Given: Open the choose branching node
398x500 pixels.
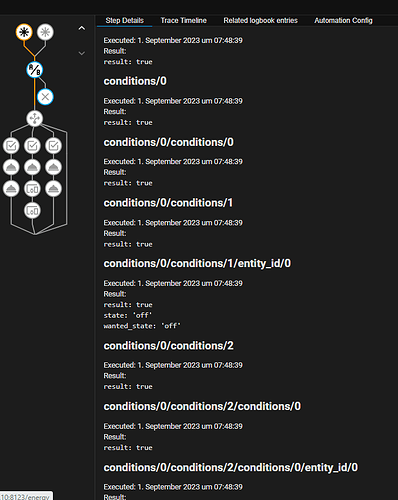Looking at the screenshot, I should (35, 119).
